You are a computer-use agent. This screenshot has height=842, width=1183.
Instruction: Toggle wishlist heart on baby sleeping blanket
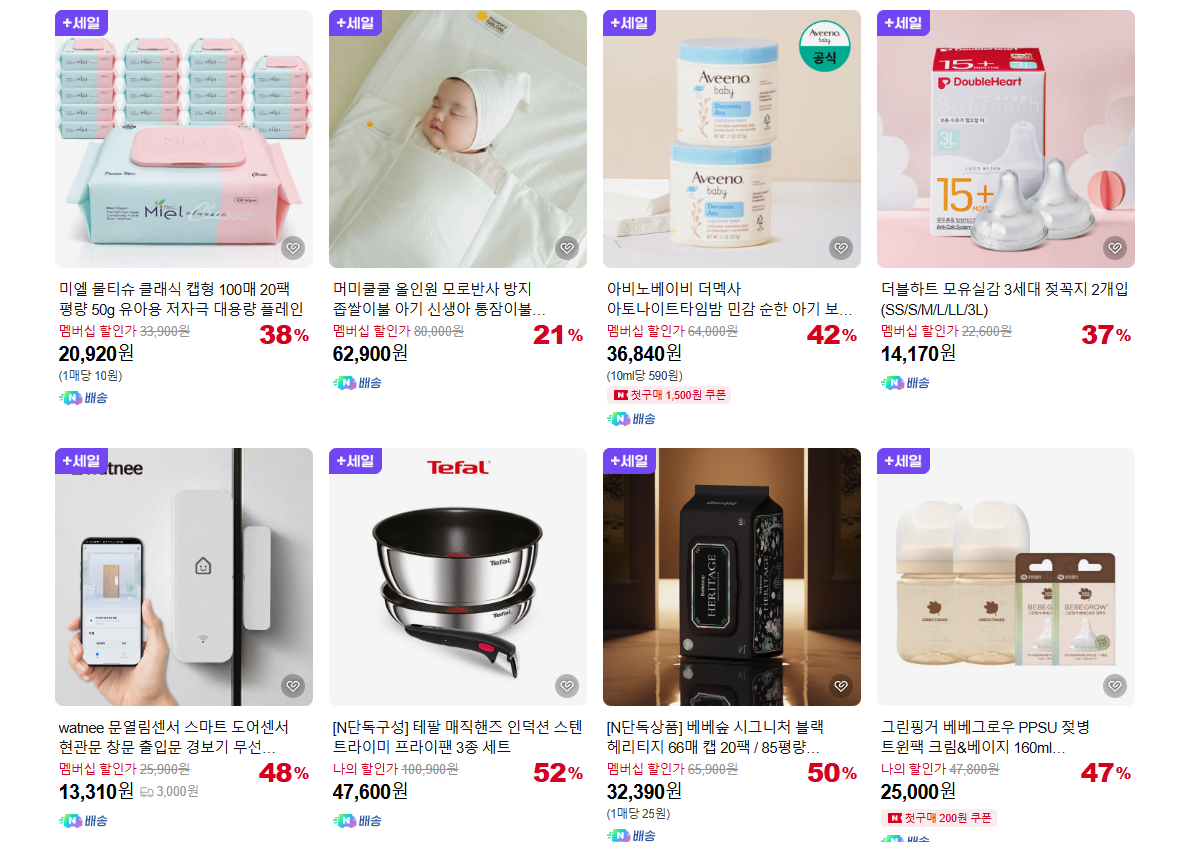(567, 247)
